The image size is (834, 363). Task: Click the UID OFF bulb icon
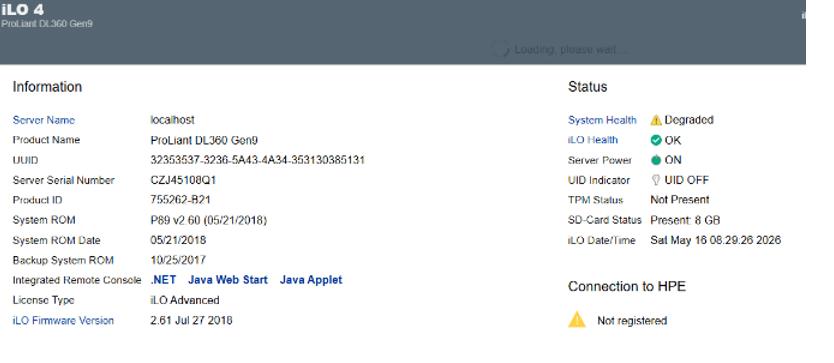(656, 180)
